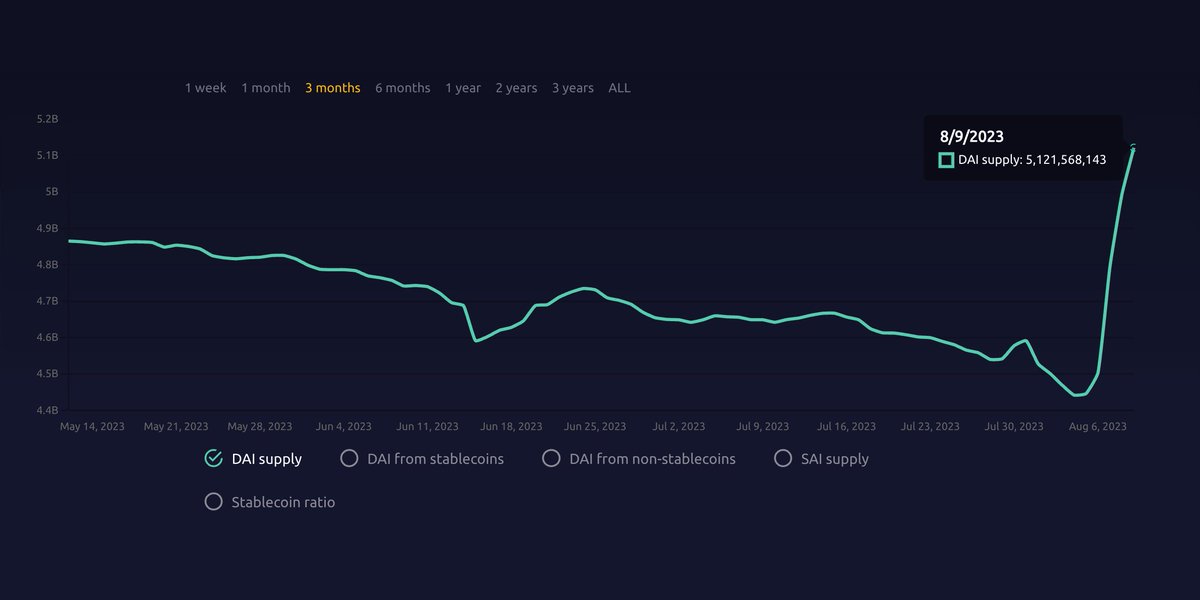This screenshot has height=600, width=1200.
Task: Enable DAI from stablecoins series
Action: click(x=349, y=459)
